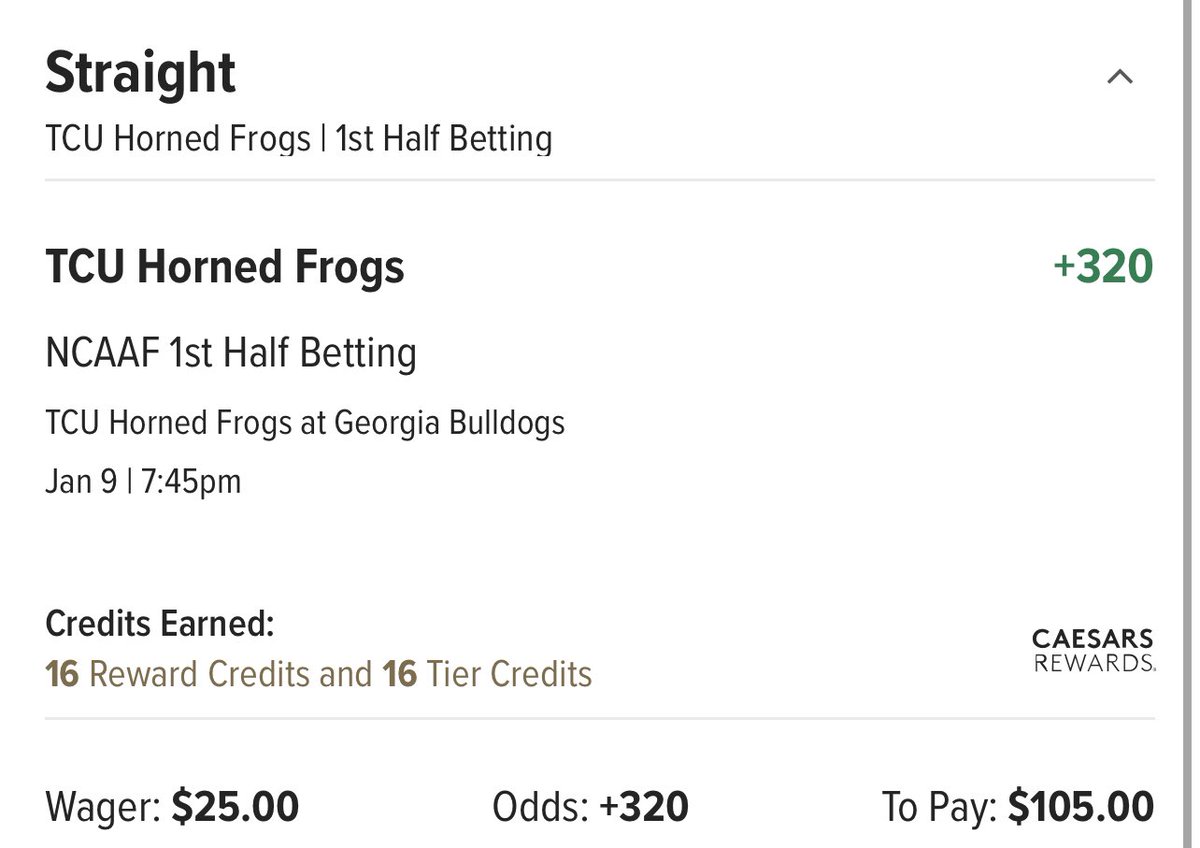Viewport: 1200px width, 848px height.
Task: Select the "Straight" bet type heading
Action: click(x=141, y=73)
